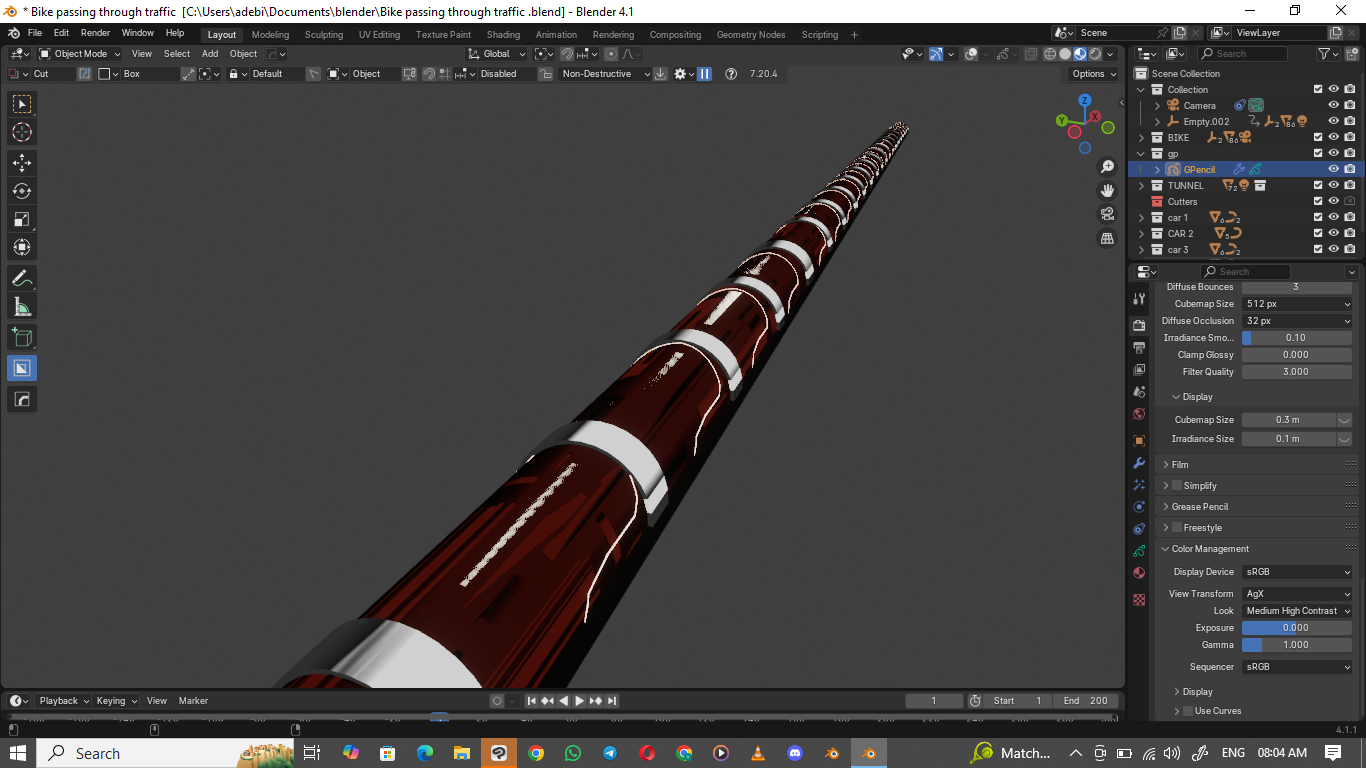The image size is (1366, 768).
Task: Select the Select Box tool
Action: (22, 104)
